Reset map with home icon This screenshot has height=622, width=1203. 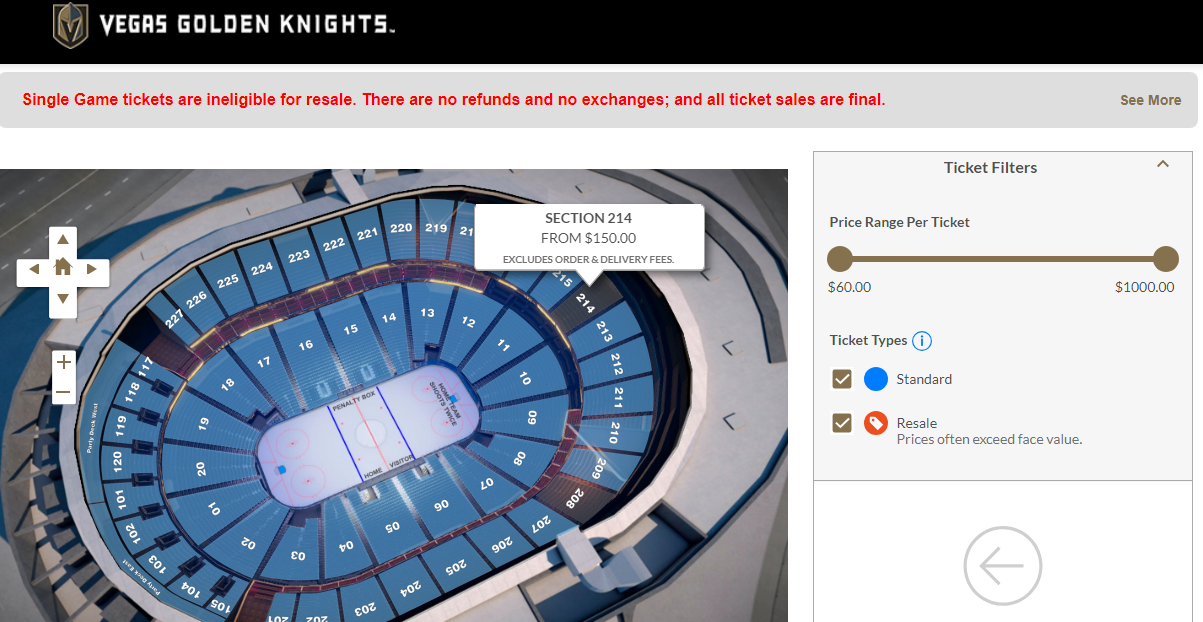click(x=63, y=268)
